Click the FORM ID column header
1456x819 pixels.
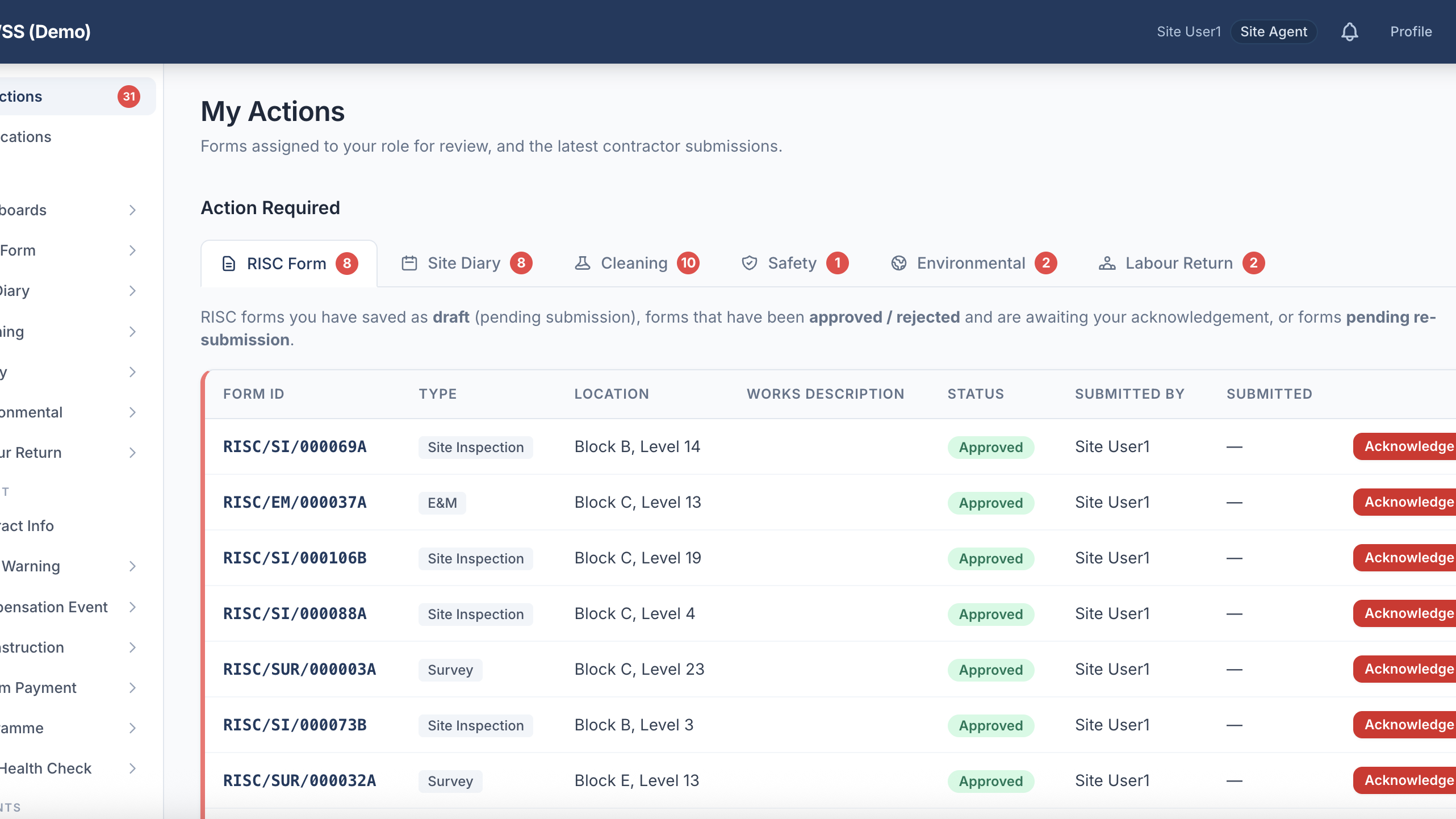coord(253,394)
